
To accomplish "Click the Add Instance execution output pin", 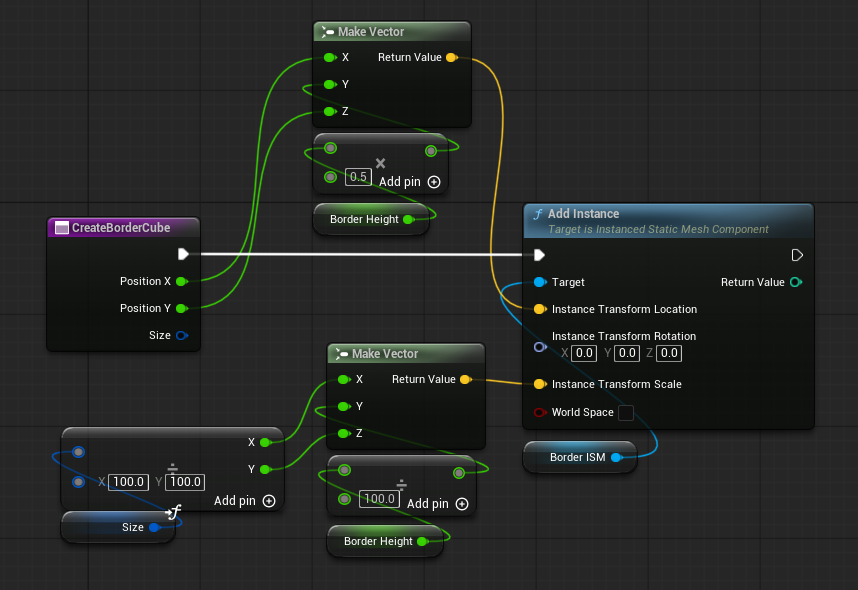I will 797,254.
